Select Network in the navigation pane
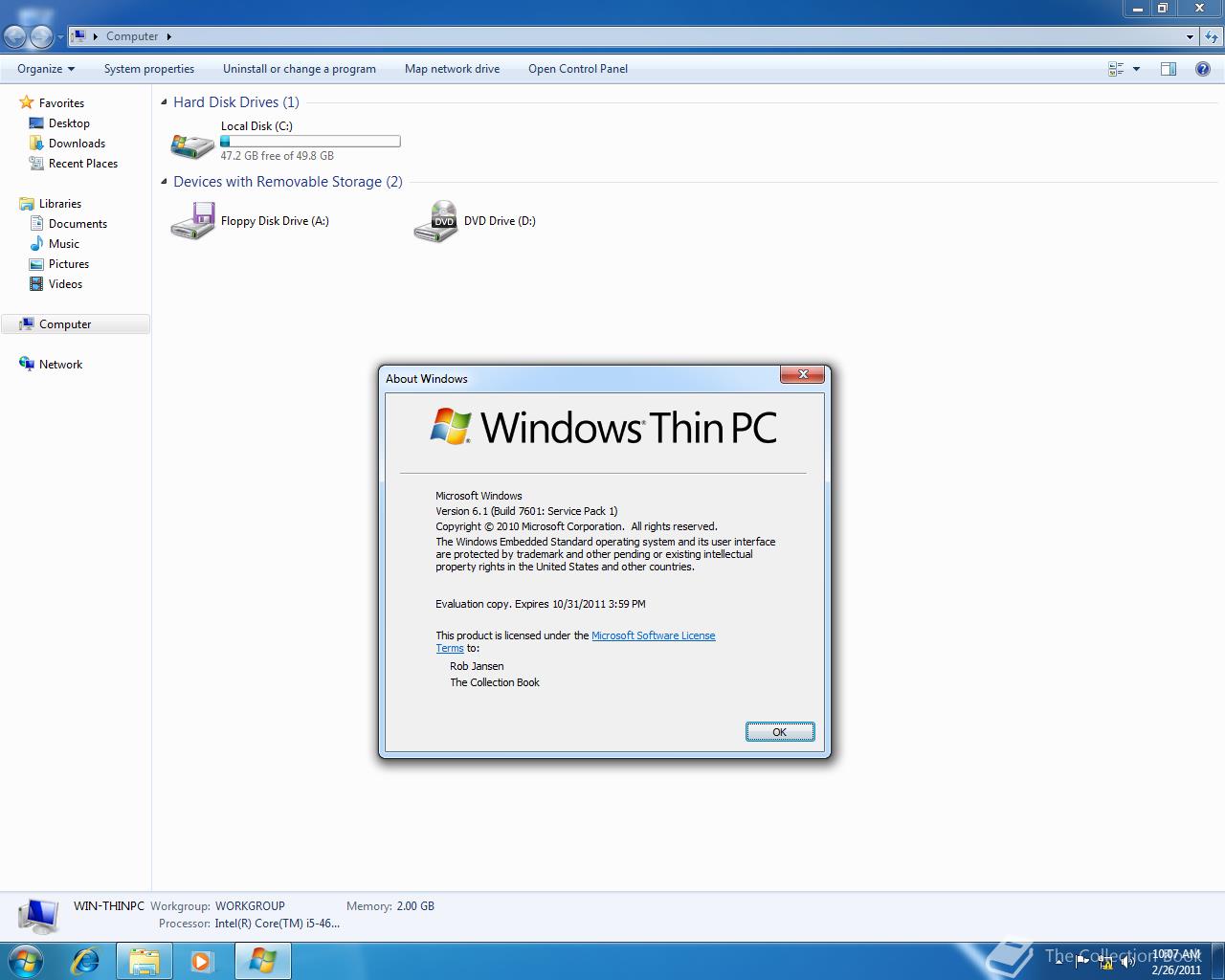This screenshot has height=980, width=1225. click(60, 365)
